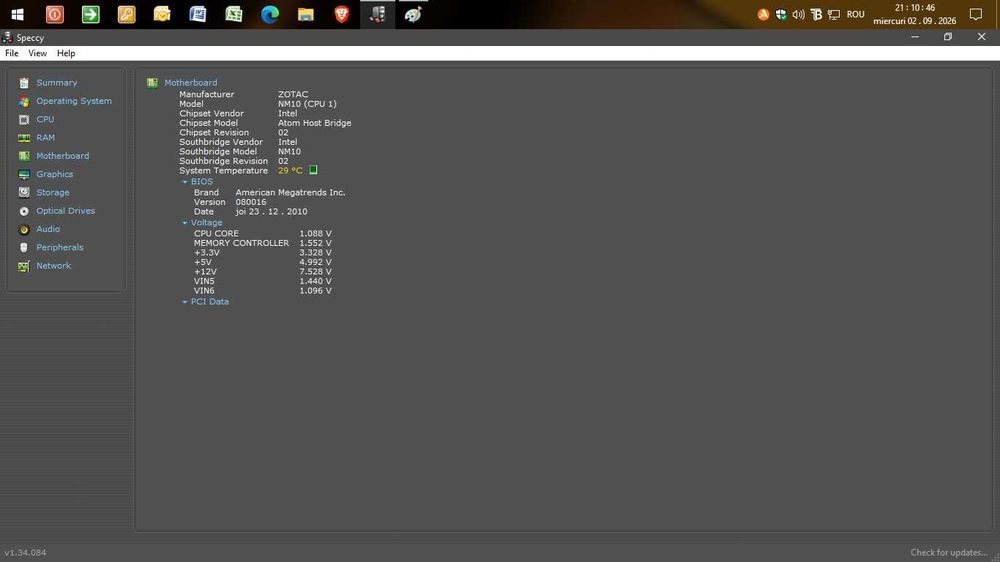The image size is (1000, 562).
Task: Click the Southbridge Model label
Action: (217, 152)
